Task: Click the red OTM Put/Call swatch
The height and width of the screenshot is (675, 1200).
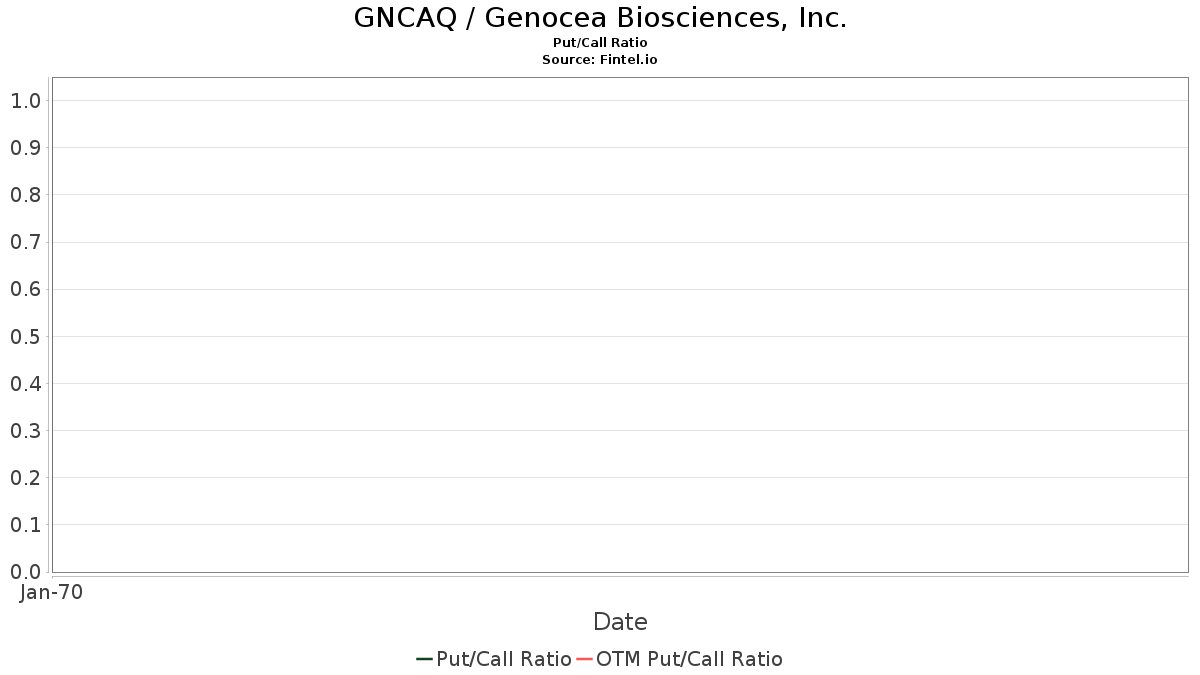Action: click(x=584, y=659)
